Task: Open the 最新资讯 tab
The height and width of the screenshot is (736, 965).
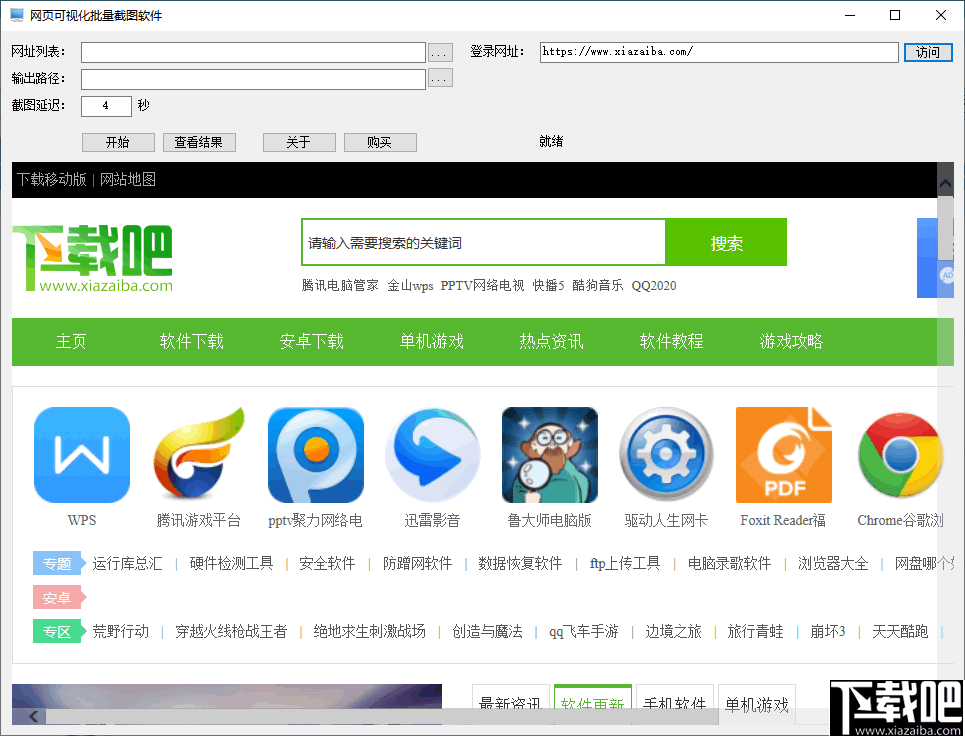Action: tap(510, 703)
